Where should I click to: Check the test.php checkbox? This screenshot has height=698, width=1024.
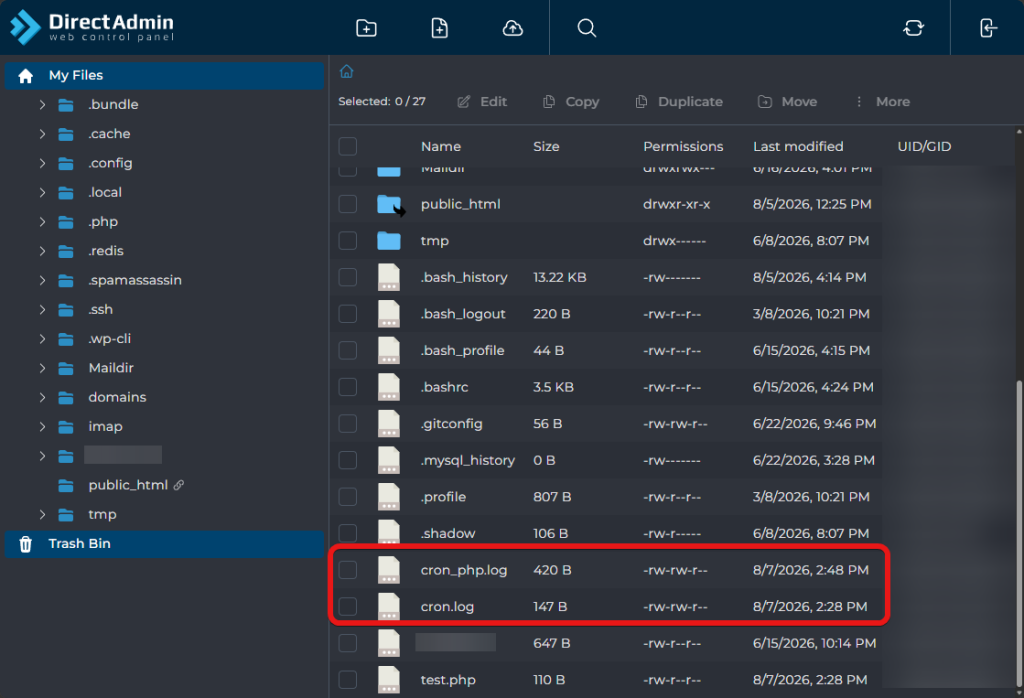[347, 679]
